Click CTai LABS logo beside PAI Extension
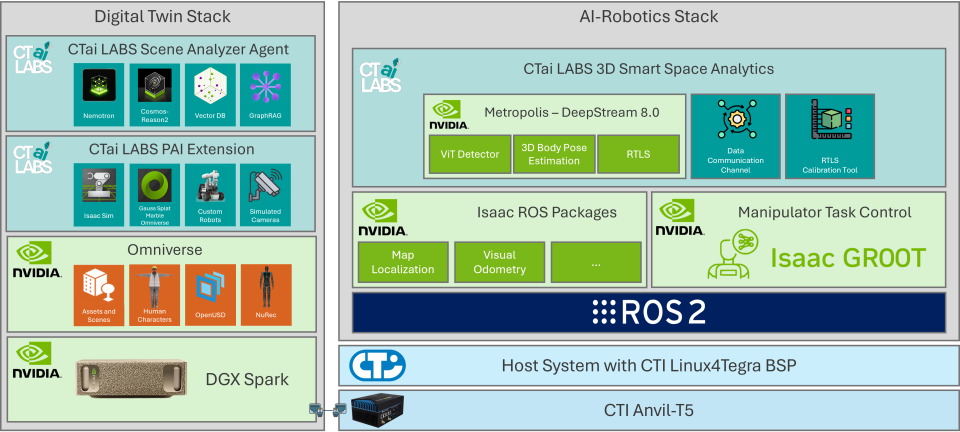Screen dimensions: 960x432 pyautogui.click(x=32, y=158)
